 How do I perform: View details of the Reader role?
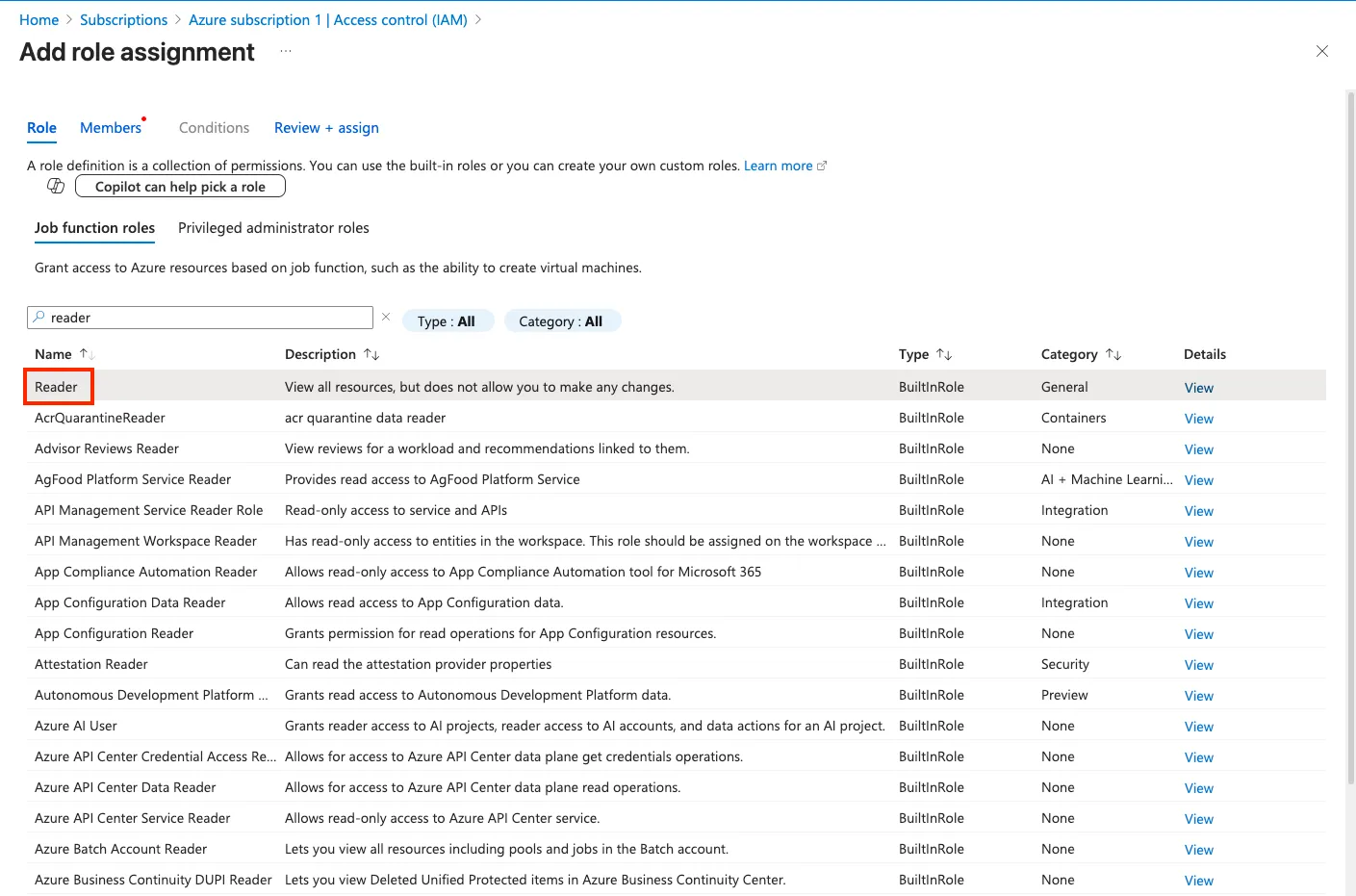click(1198, 388)
